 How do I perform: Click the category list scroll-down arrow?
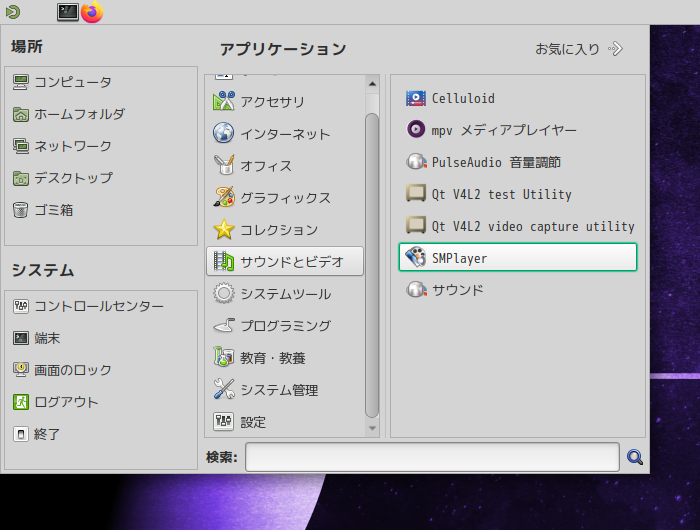coord(372,428)
